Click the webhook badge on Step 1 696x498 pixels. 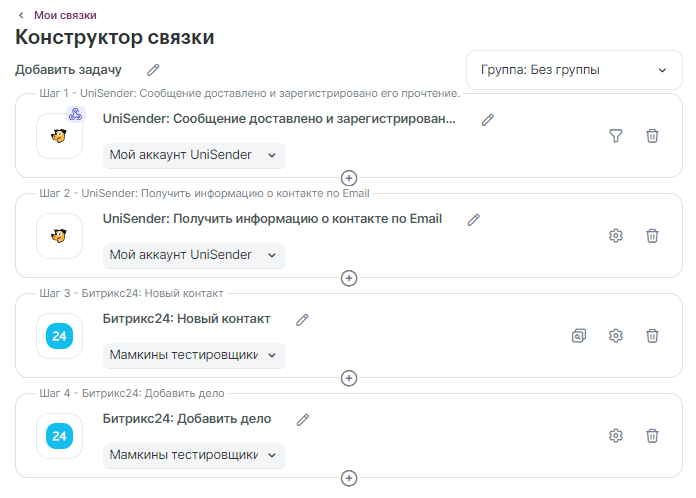pyautogui.click(x=76, y=115)
